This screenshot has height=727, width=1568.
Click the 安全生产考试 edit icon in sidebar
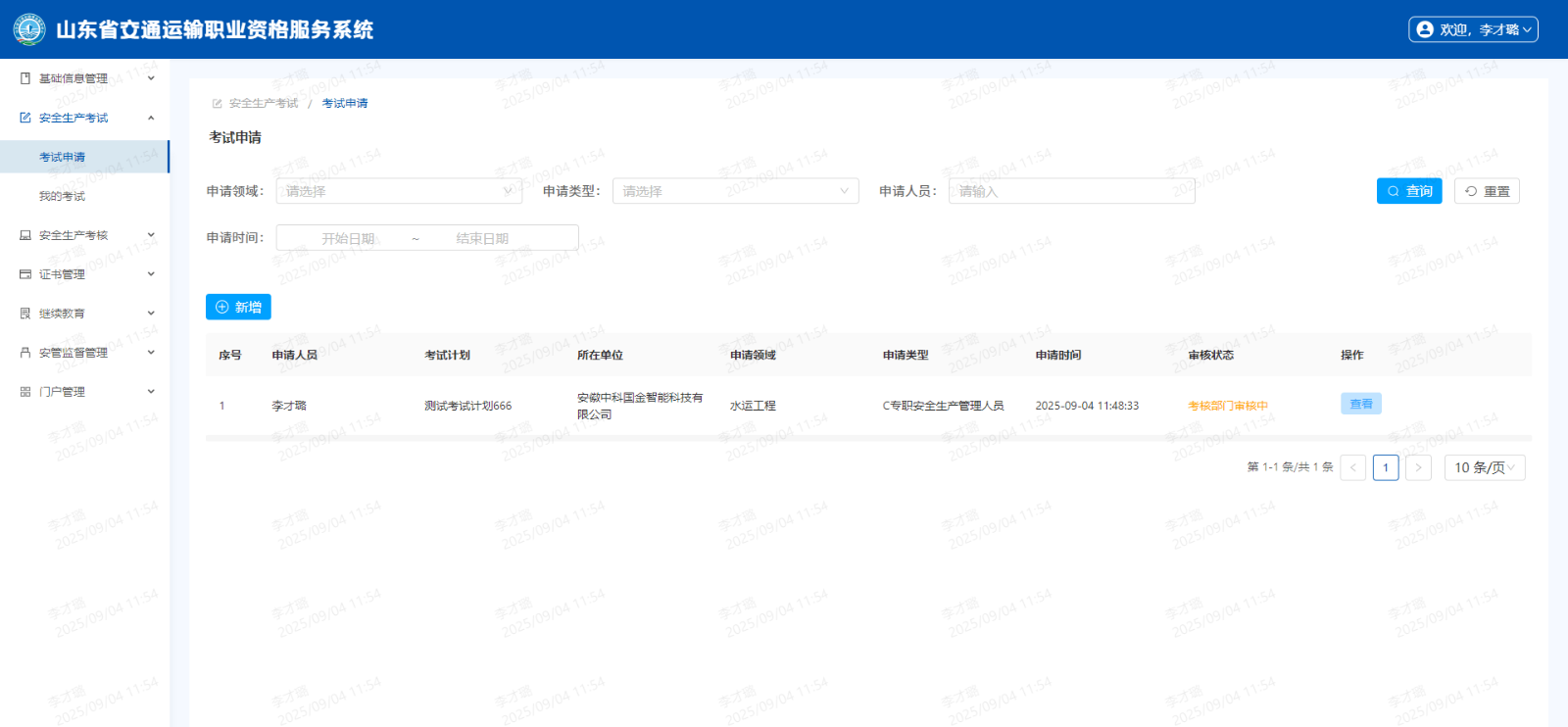point(25,118)
